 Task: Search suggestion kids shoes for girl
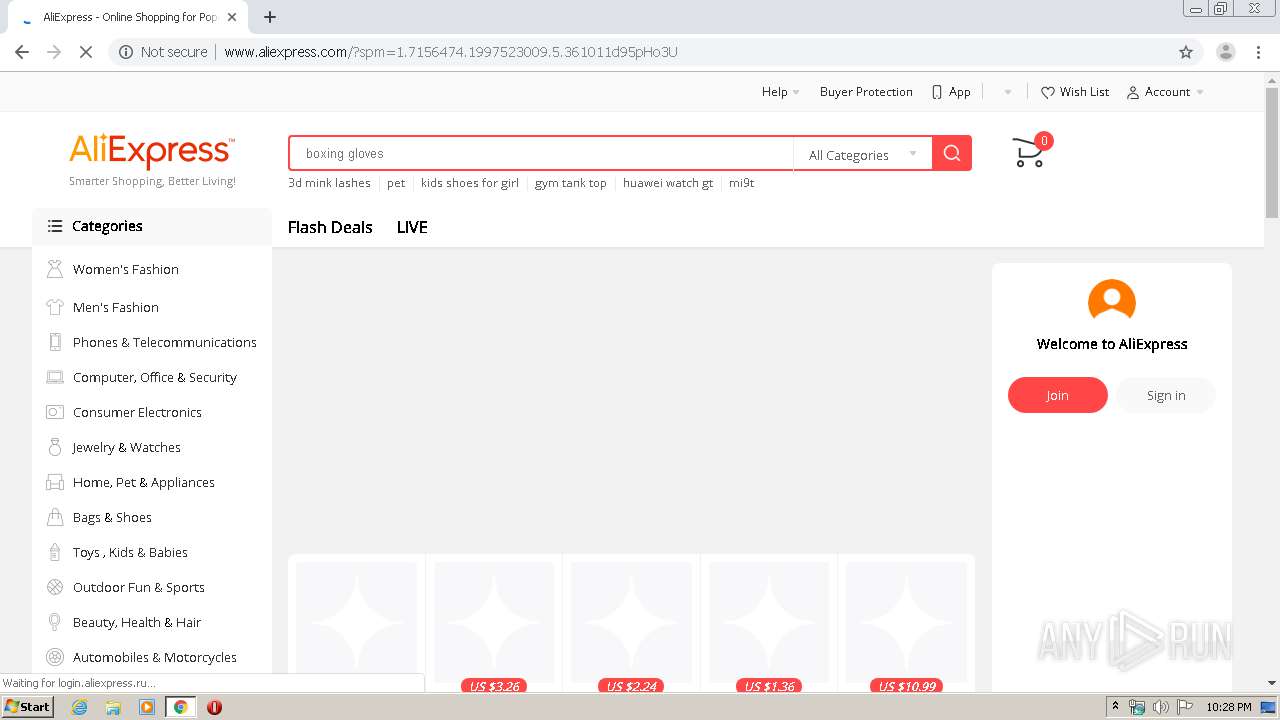[x=470, y=183]
